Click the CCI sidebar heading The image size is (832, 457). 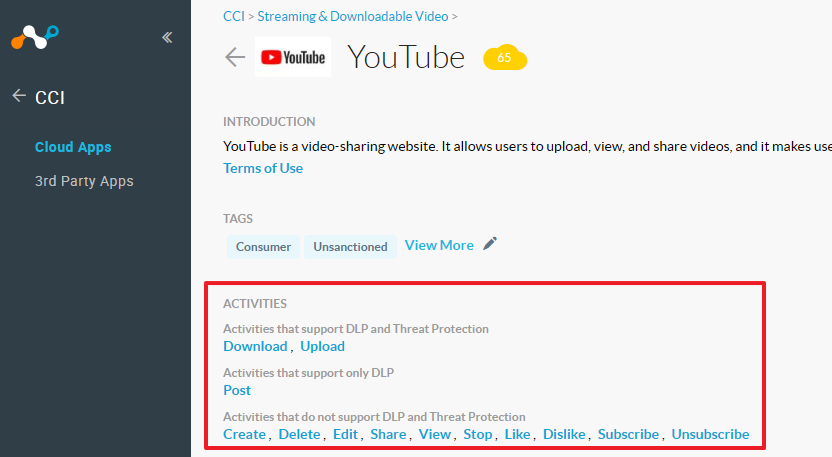50,98
